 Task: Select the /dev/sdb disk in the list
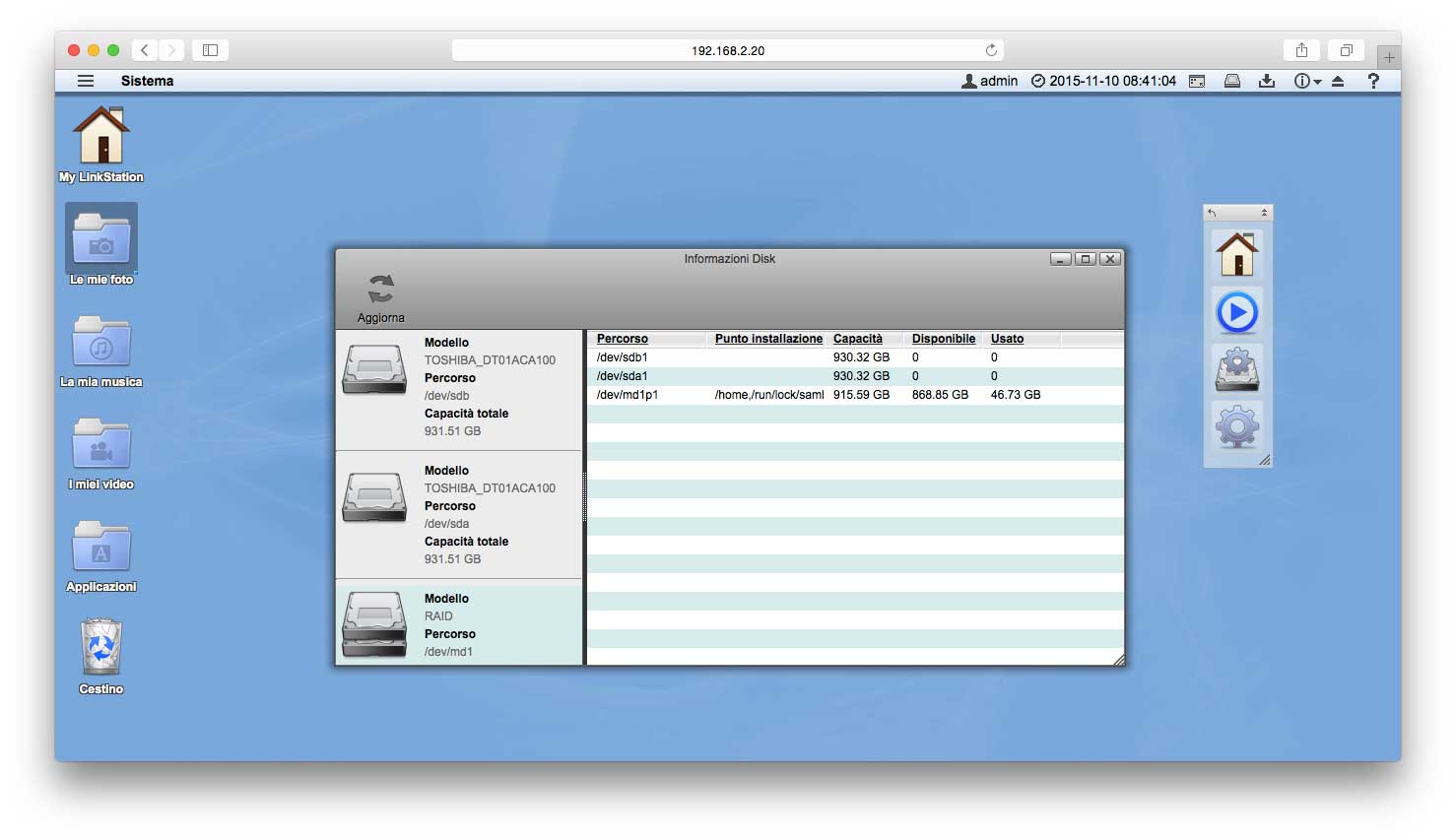(459, 389)
